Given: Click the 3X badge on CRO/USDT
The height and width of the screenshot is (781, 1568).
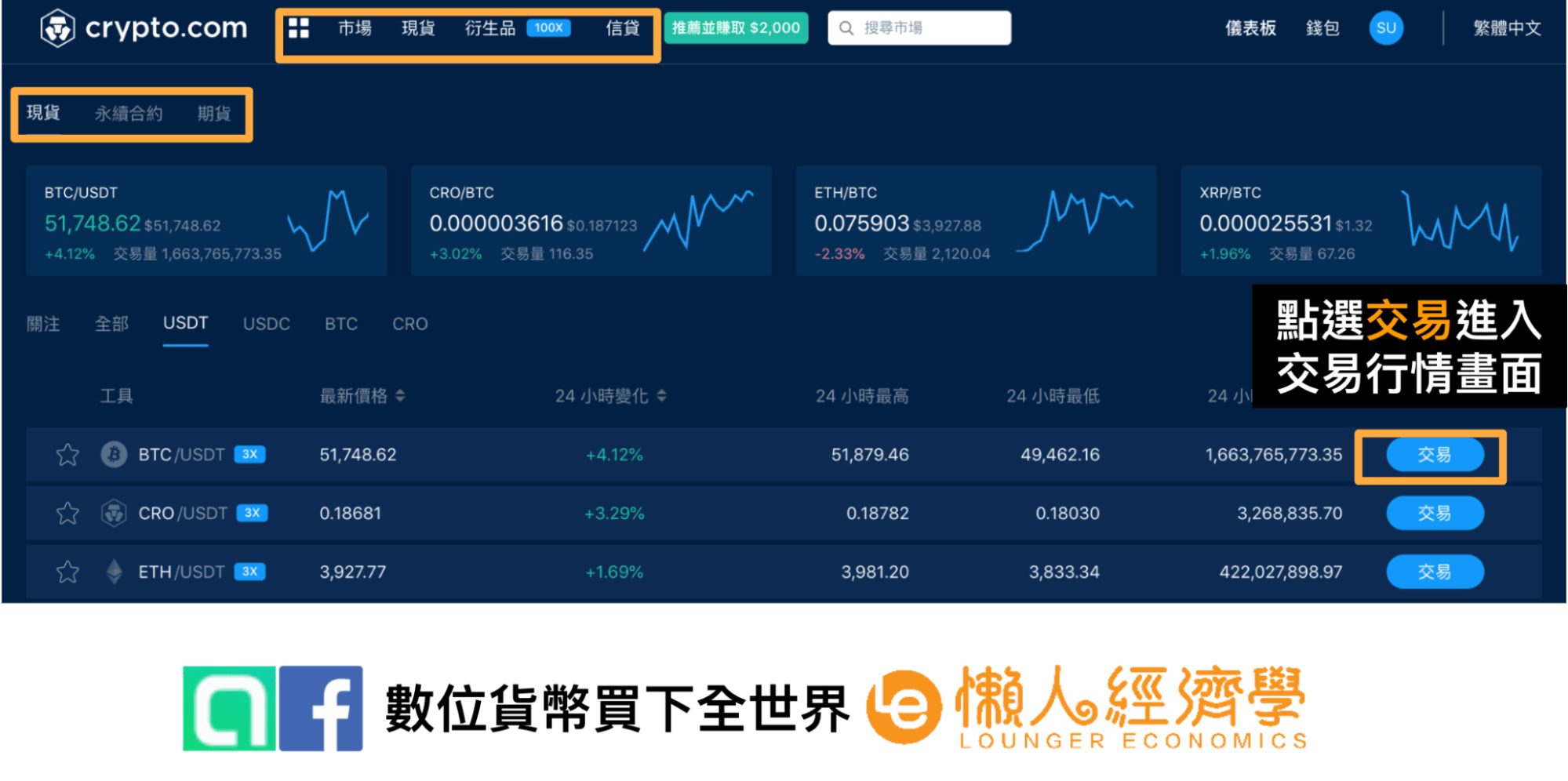Looking at the screenshot, I should point(253,514).
